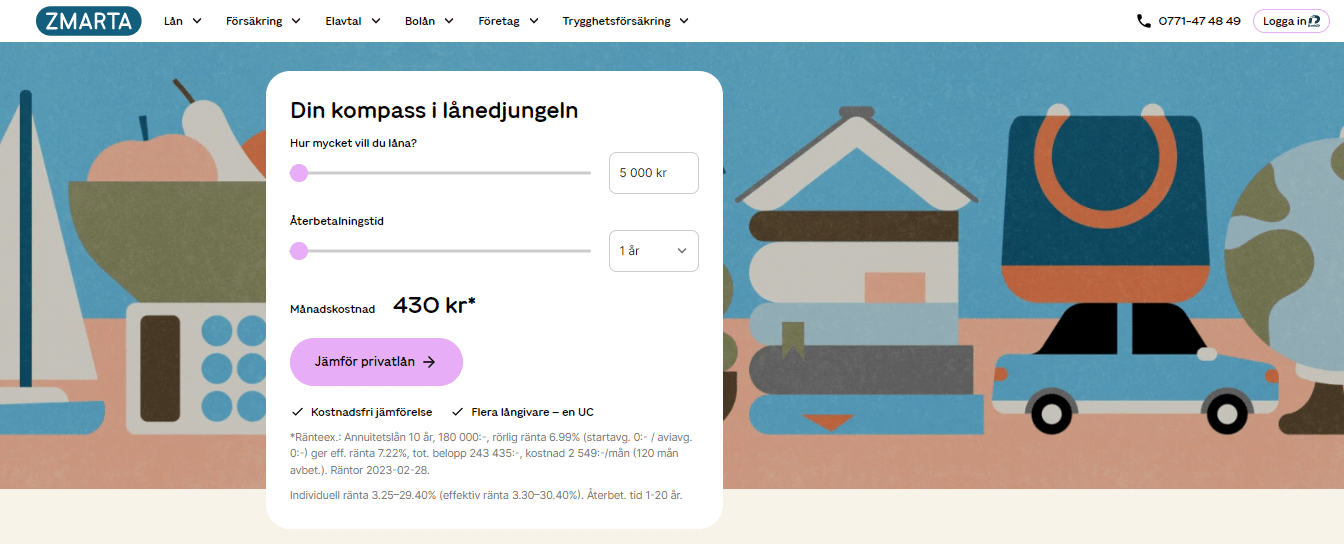Click the chevron arrow beside Trygghetsförsäkring

682,21
